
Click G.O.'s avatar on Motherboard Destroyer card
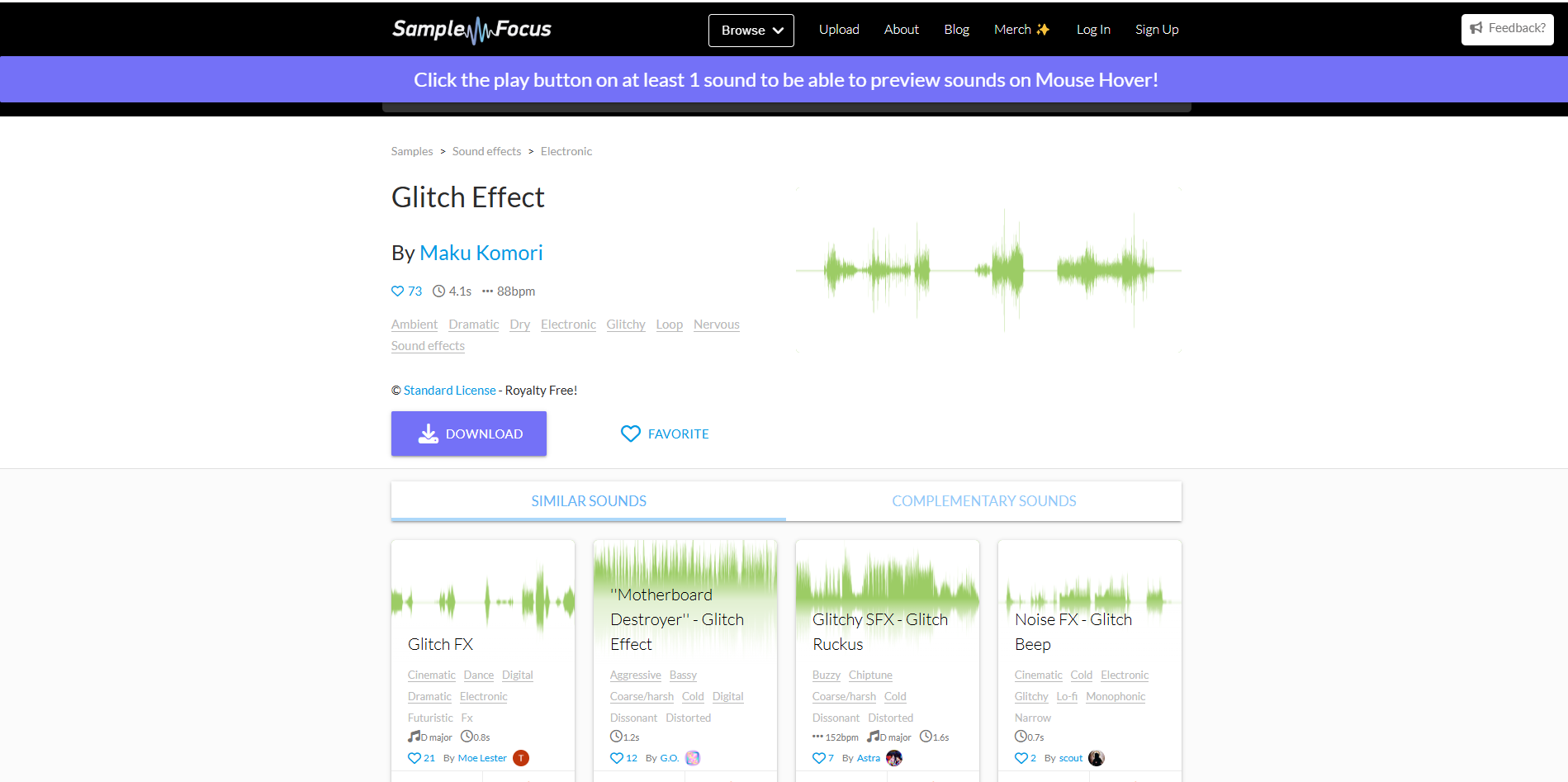click(x=693, y=757)
